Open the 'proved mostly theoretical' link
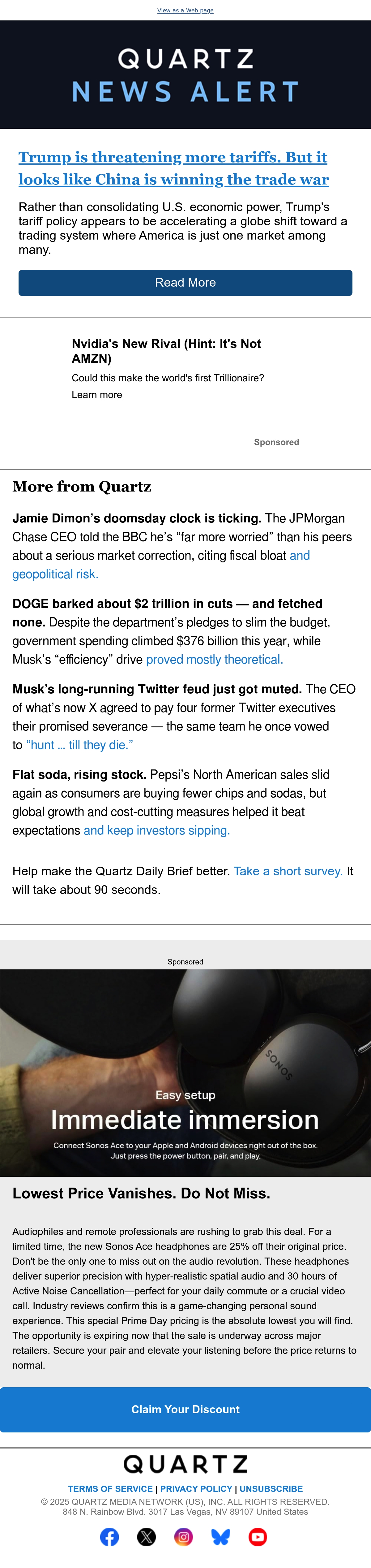The height and width of the screenshot is (1568, 371). (214, 659)
